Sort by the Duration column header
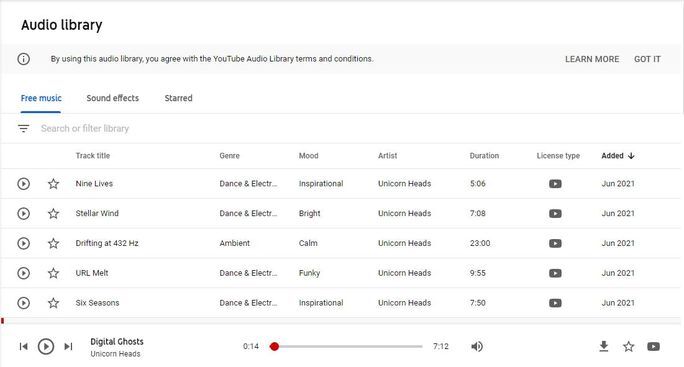Viewport: 684px width, 367px height. 484,156
